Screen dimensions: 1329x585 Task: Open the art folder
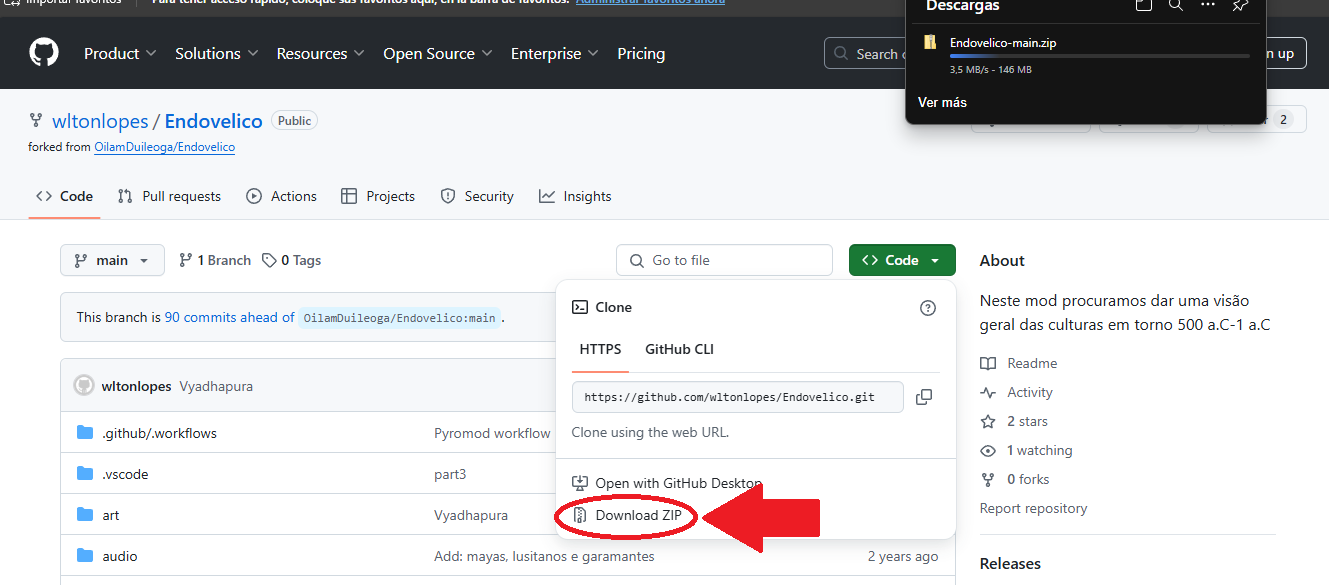[111, 515]
